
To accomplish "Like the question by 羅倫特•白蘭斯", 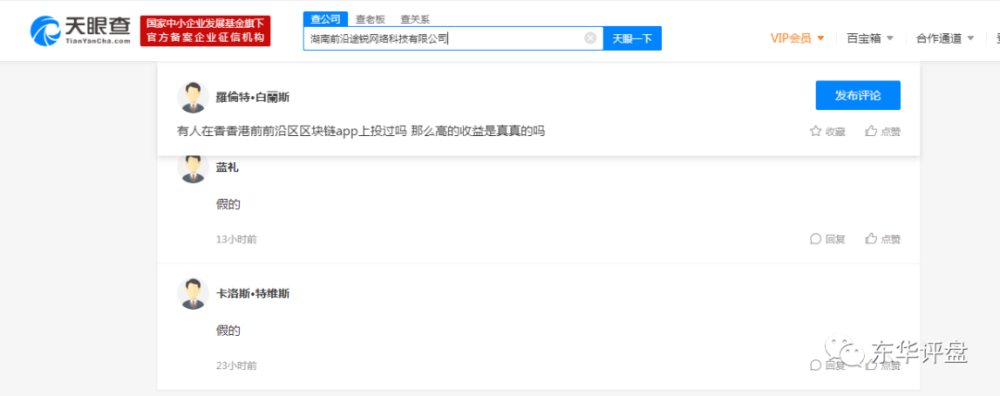I will tap(883, 131).
